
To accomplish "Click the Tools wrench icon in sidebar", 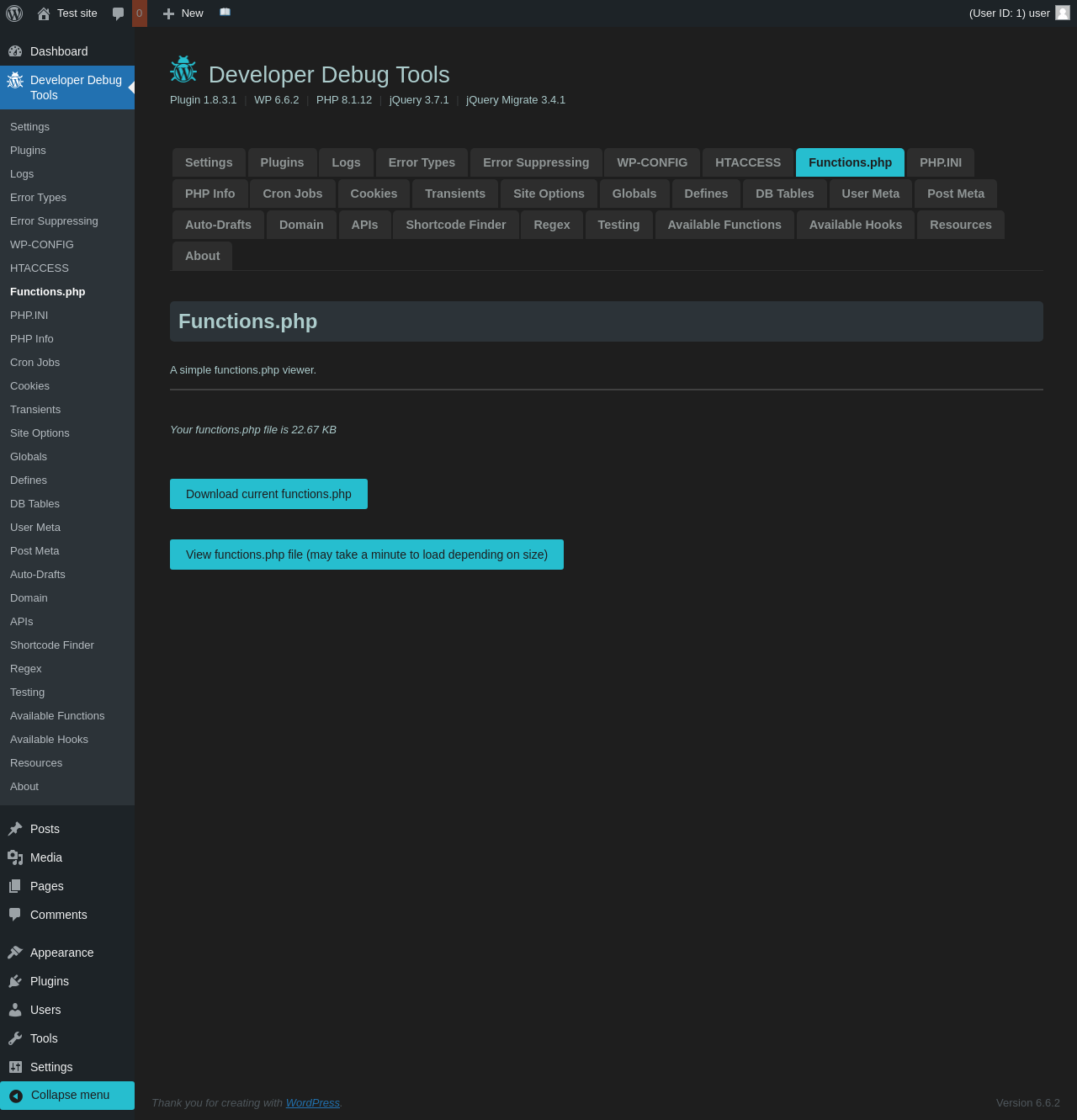I will 15,1038.
